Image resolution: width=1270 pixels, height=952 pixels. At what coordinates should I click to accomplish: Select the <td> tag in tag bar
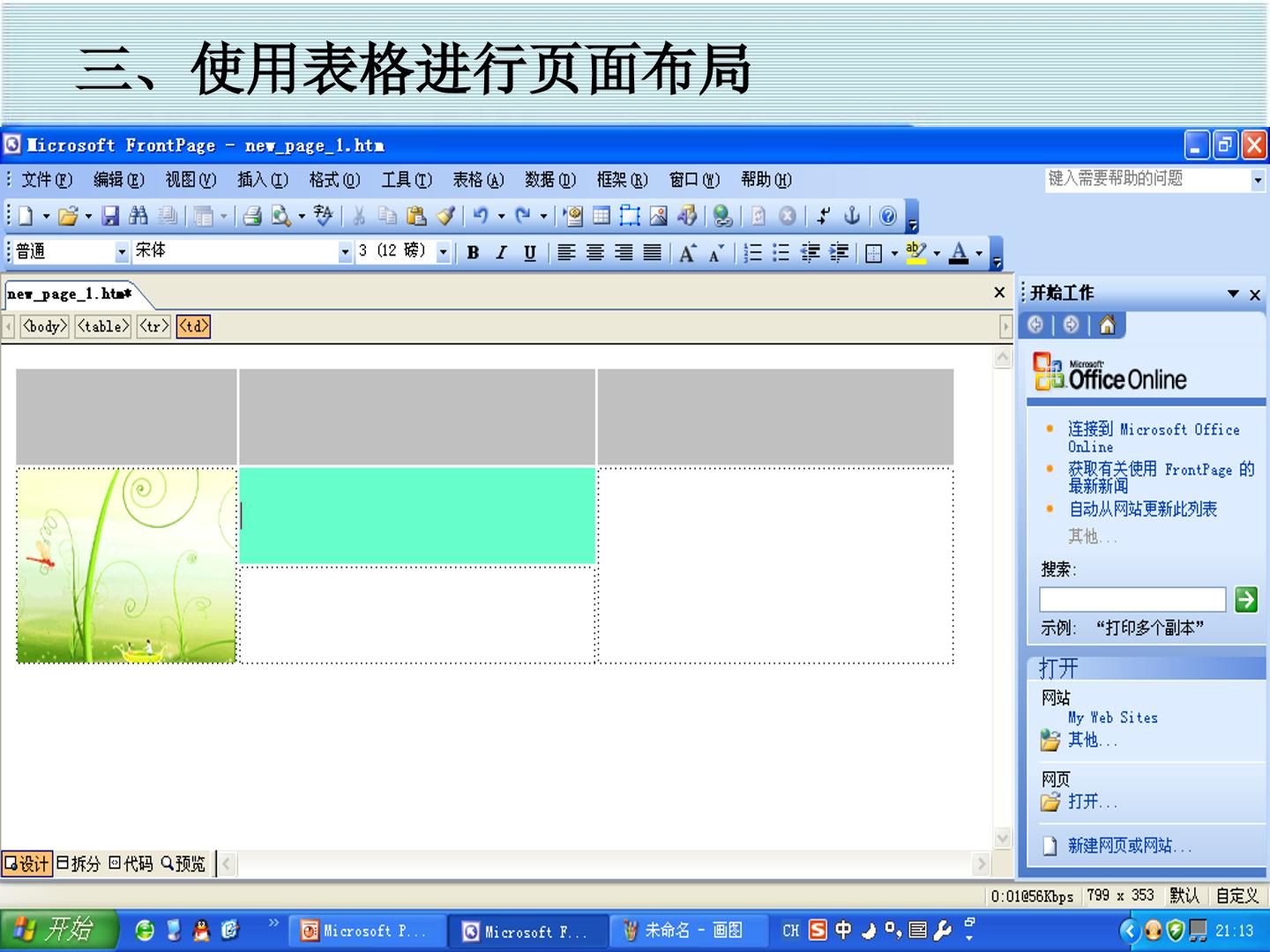pos(193,326)
